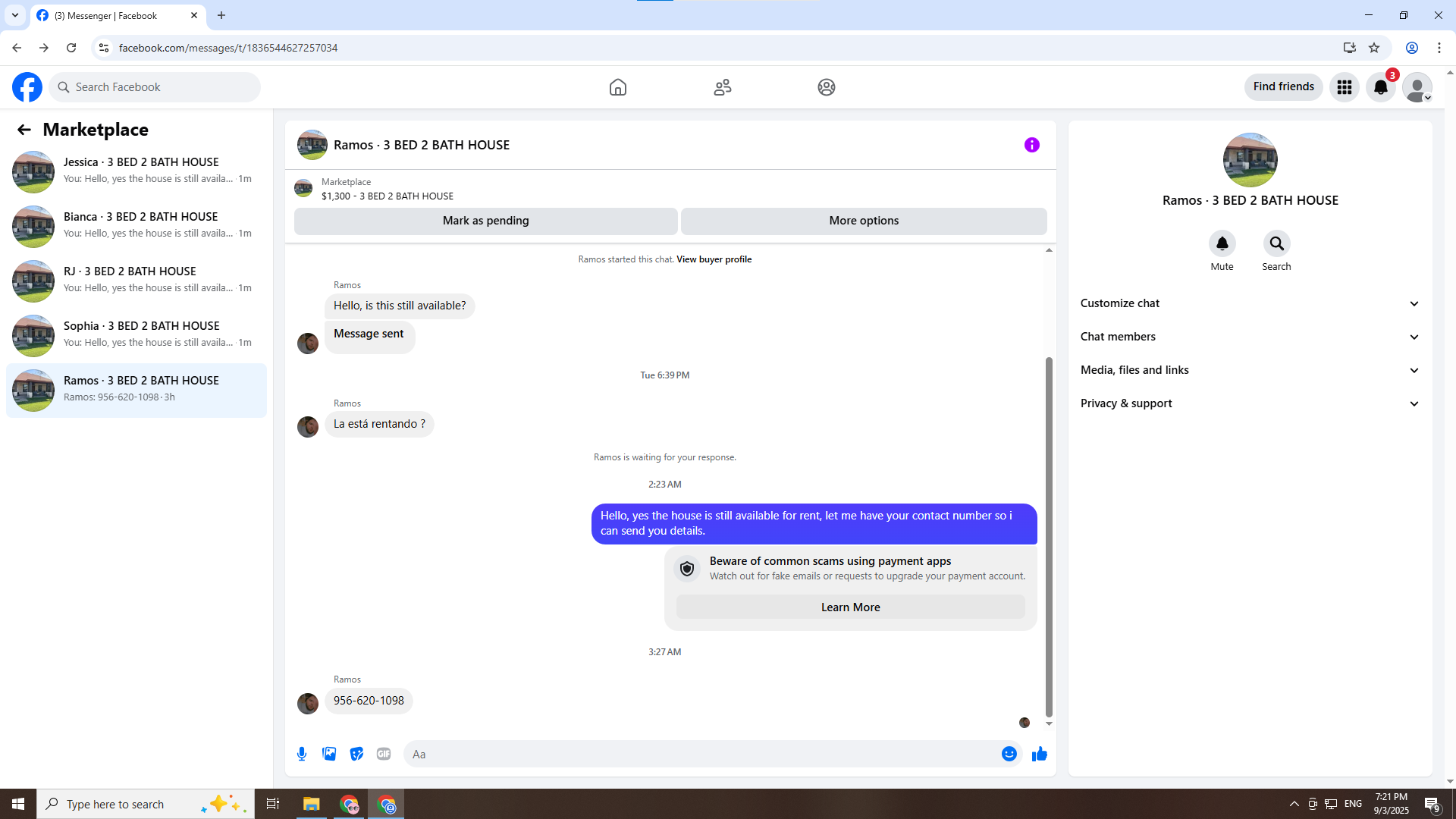The width and height of the screenshot is (1456, 819).
Task: Attach a photo using the image icon
Action: coord(329,754)
